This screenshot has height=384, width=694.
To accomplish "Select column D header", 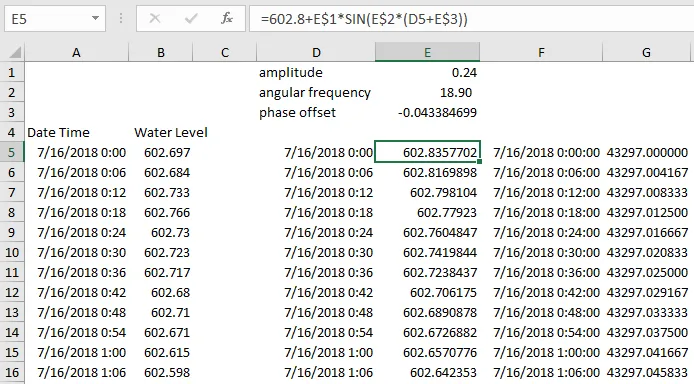I will point(316,53).
